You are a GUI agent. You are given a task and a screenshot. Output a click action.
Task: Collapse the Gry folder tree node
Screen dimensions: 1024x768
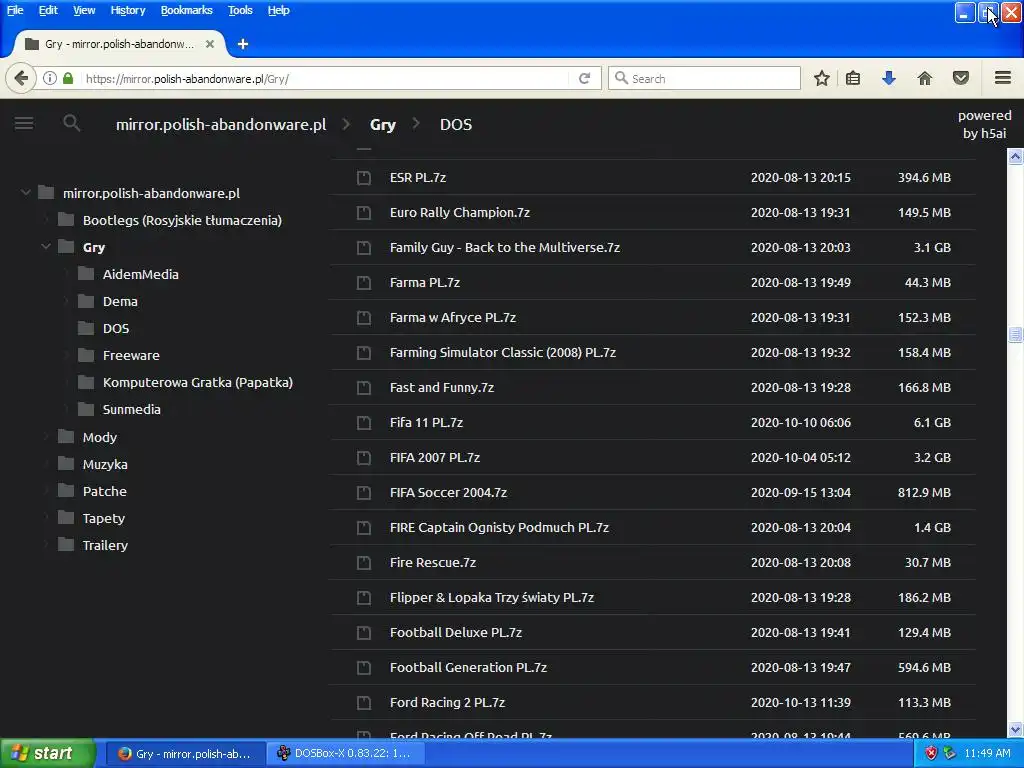pyautogui.click(x=46, y=247)
